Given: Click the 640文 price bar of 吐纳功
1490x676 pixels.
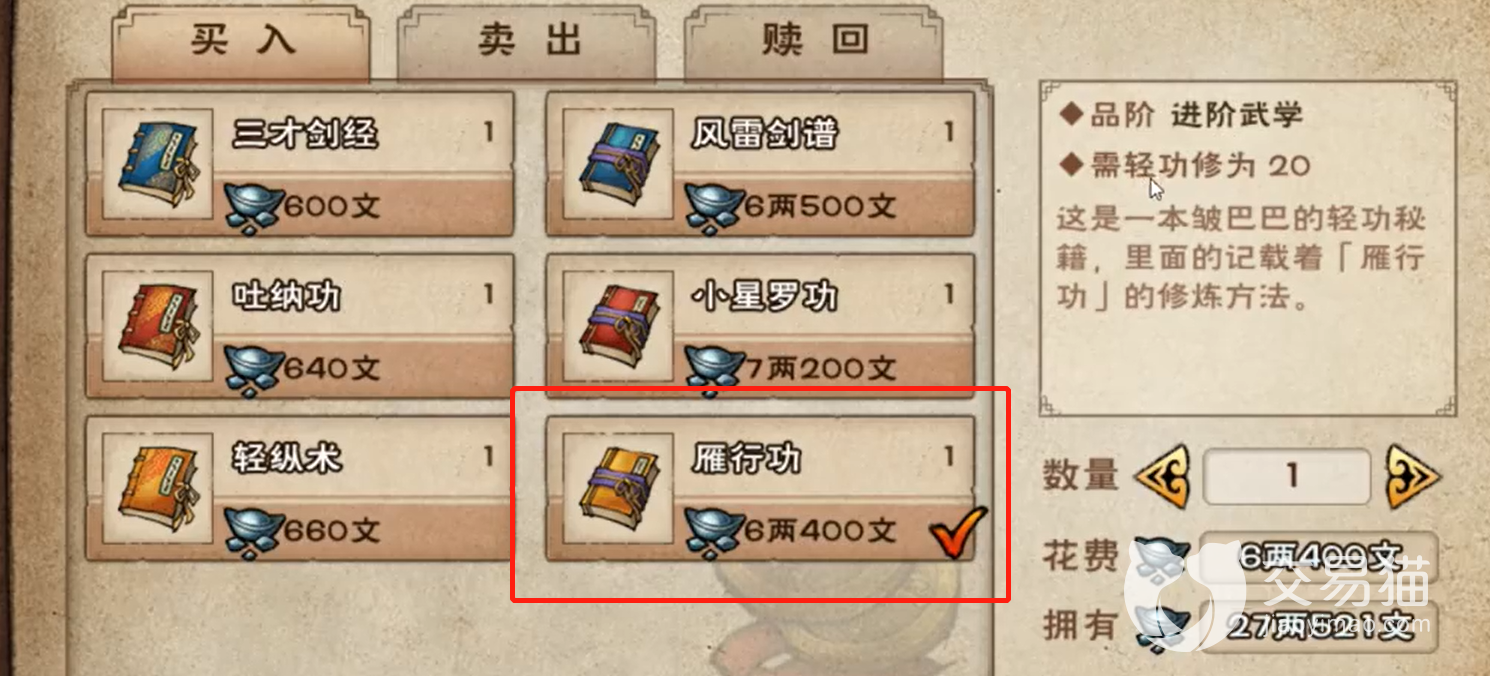Looking at the screenshot, I should (x=299, y=371).
